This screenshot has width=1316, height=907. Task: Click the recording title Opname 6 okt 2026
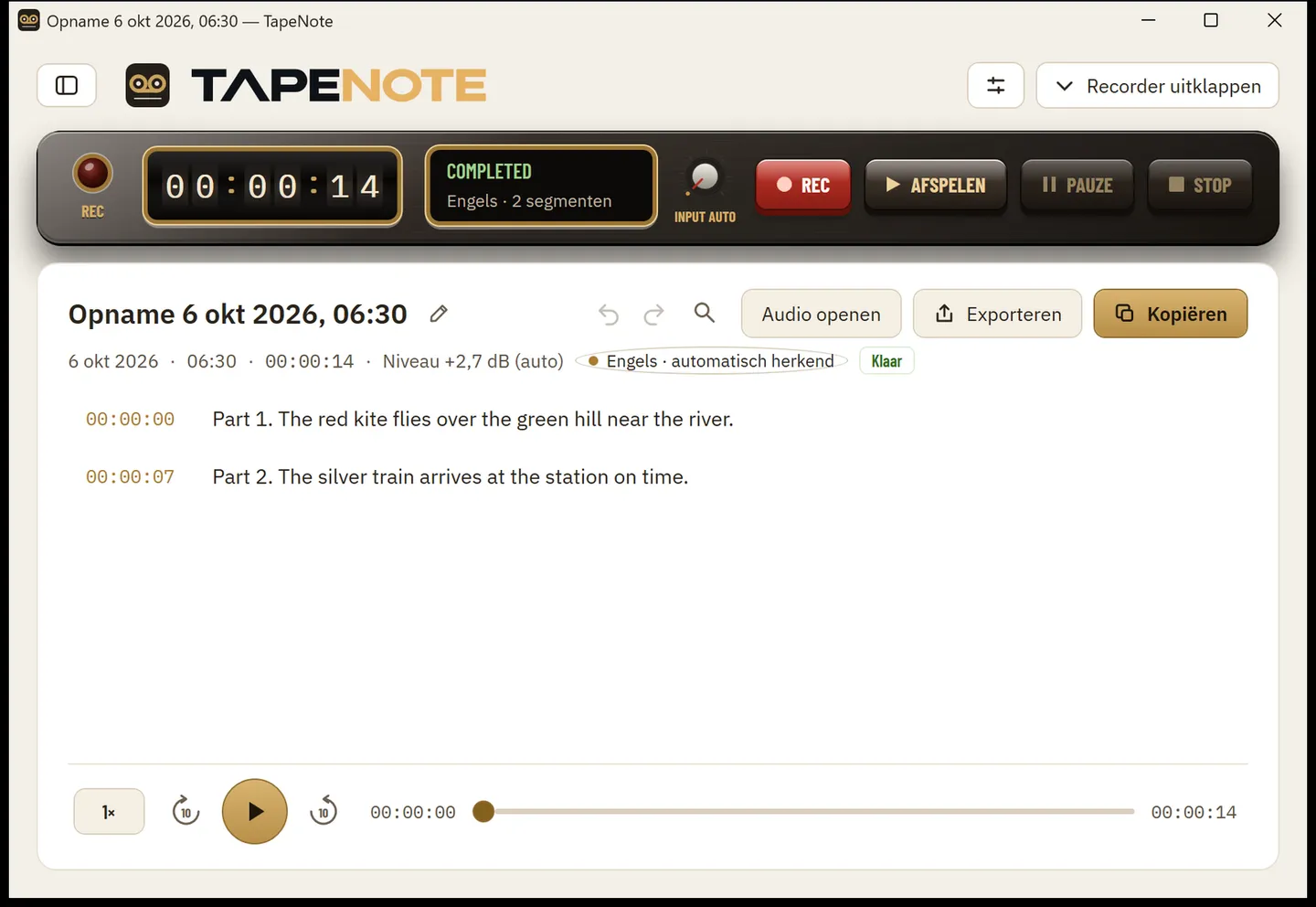[x=238, y=314]
